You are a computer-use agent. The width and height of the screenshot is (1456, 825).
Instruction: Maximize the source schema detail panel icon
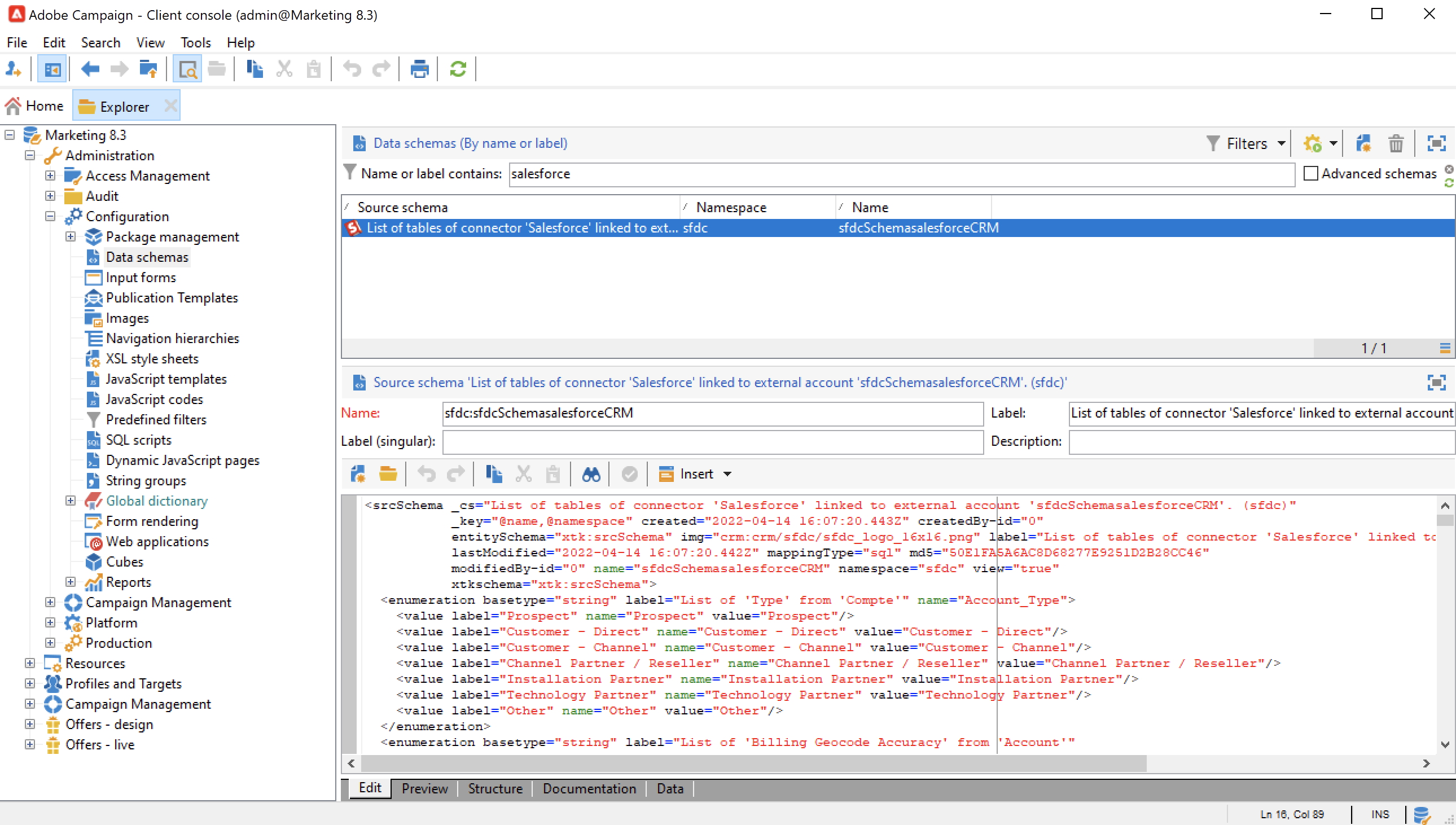coord(1436,383)
